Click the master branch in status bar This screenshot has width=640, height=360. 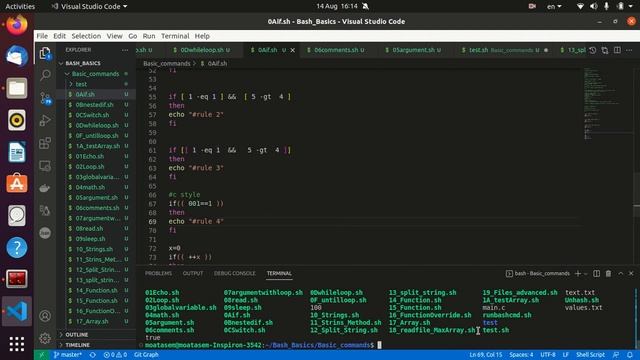tap(67, 355)
